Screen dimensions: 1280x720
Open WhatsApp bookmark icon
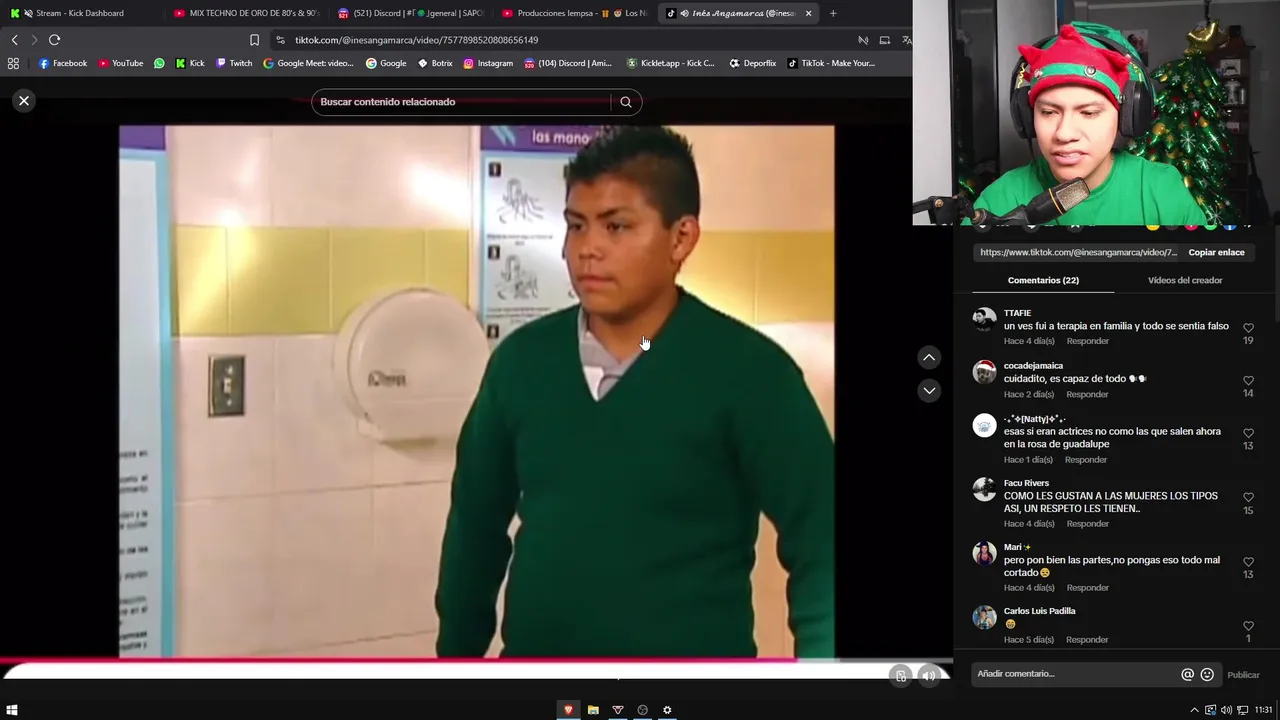pyautogui.click(x=159, y=63)
